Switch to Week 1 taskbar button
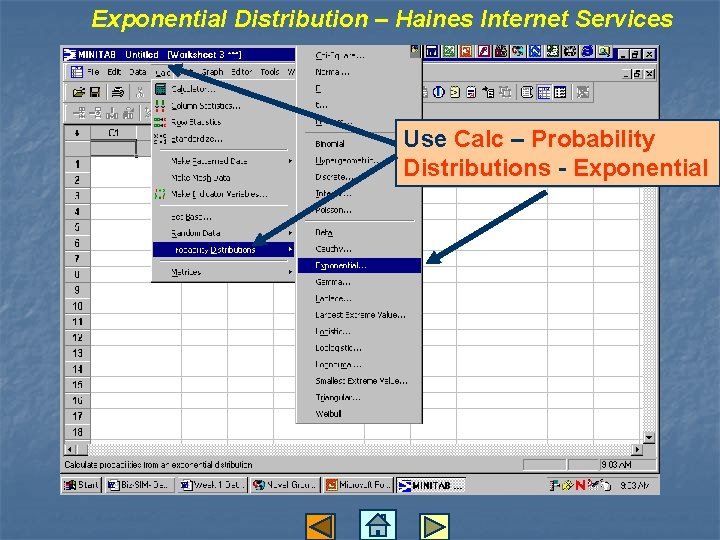 pos(213,485)
